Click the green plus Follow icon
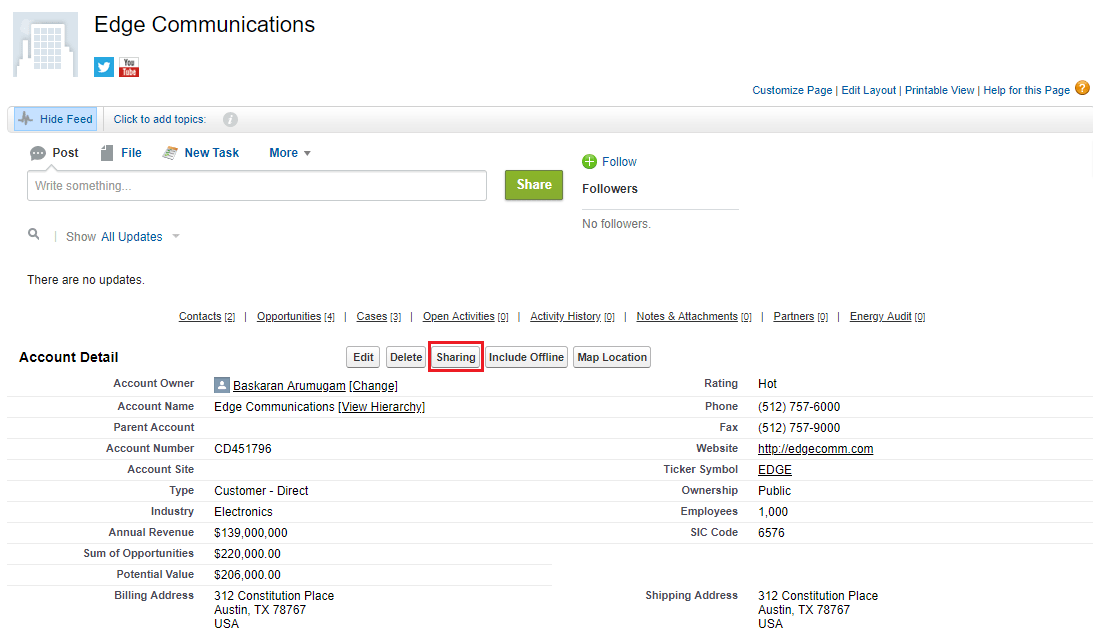 pyautogui.click(x=591, y=161)
